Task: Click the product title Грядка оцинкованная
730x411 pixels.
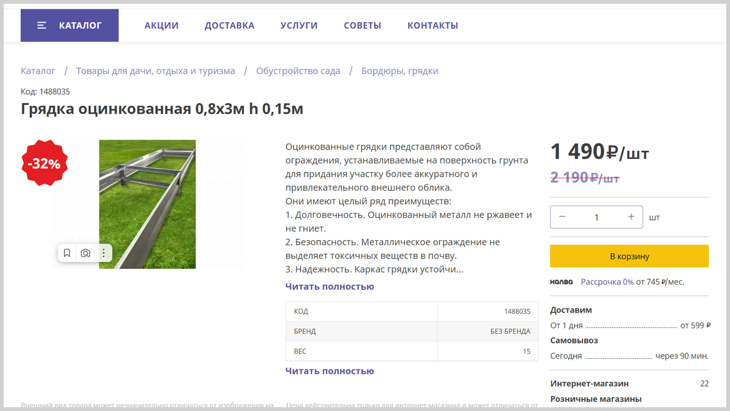Action: click(162, 108)
